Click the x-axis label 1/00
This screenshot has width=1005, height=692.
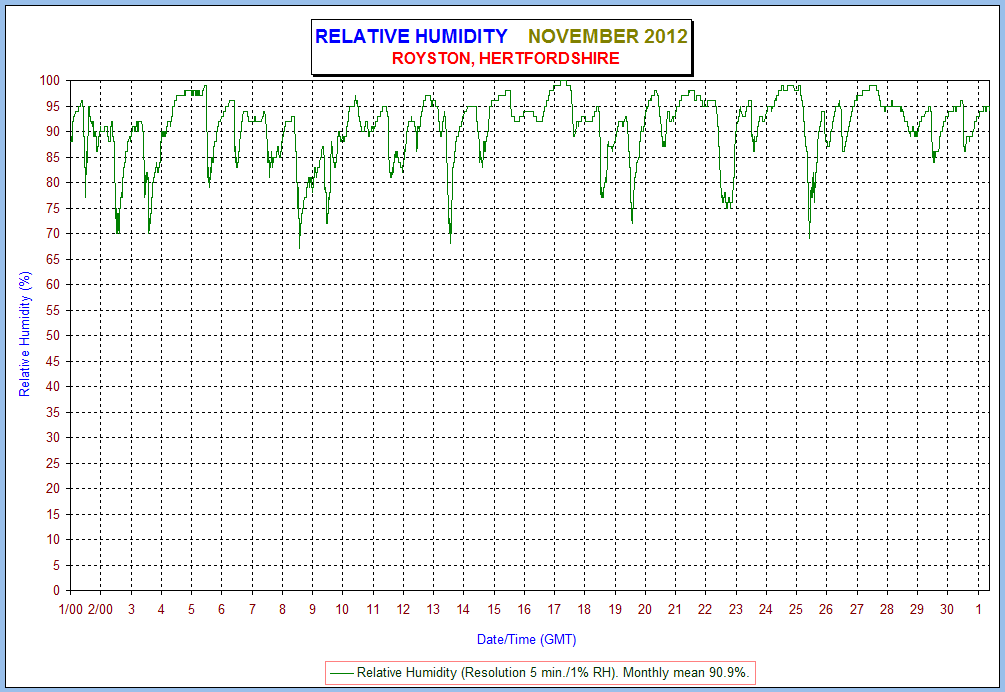coord(71,609)
